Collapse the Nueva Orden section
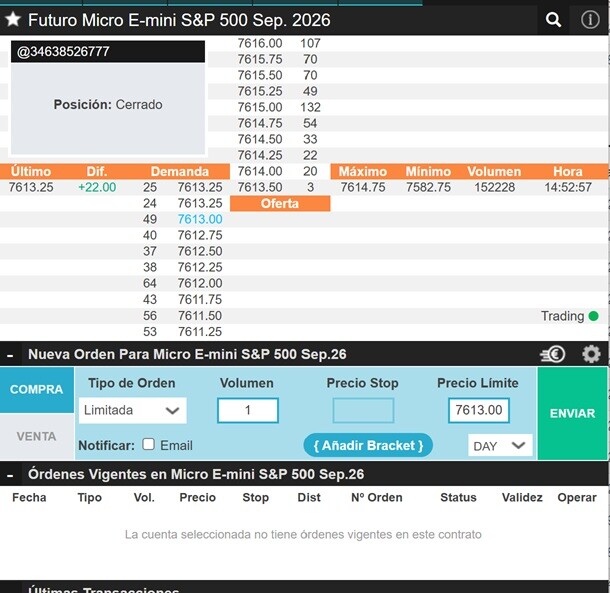Viewport: 610px width, 593px height. (10, 355)
